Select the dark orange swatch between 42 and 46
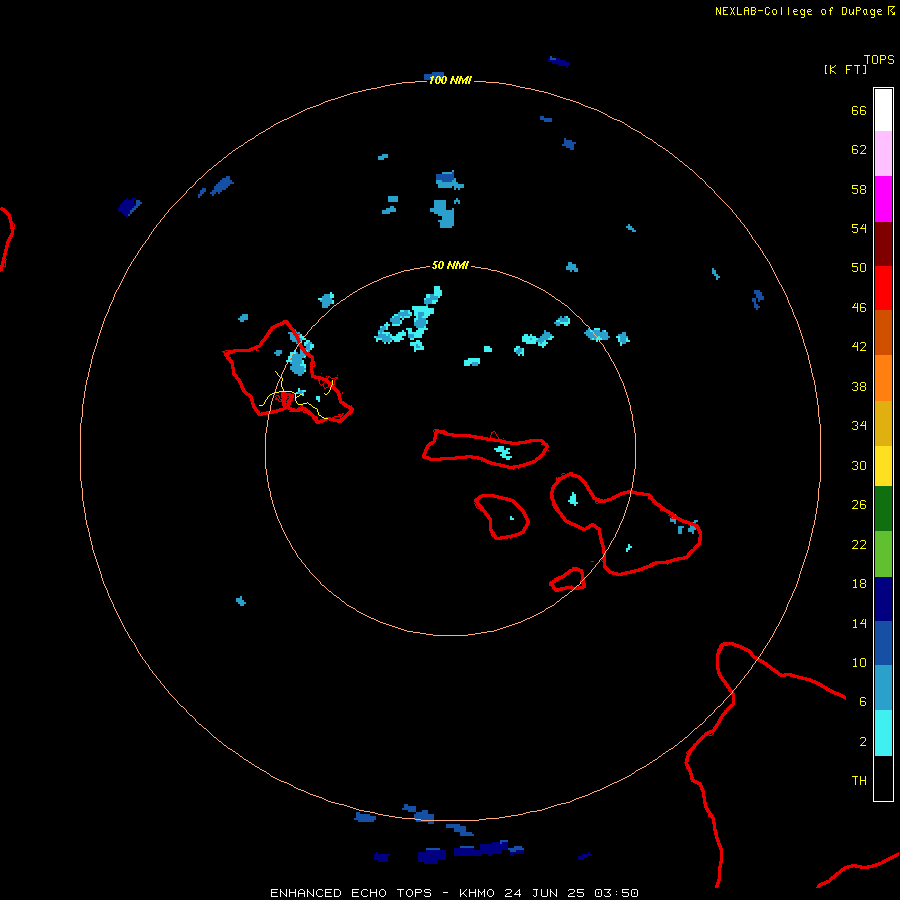900x900 pixels. 883,332
